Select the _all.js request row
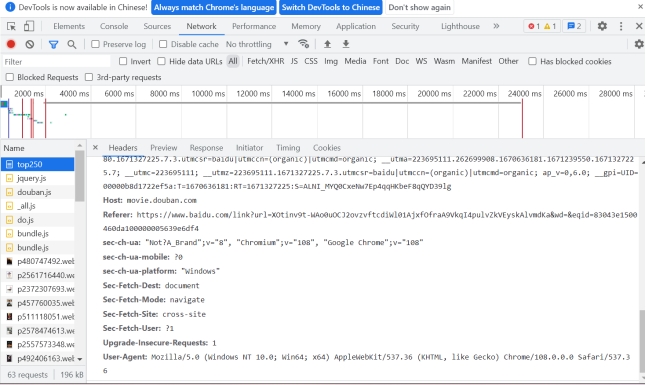Viewport: 646px width, 385px height. click(38, 206)
